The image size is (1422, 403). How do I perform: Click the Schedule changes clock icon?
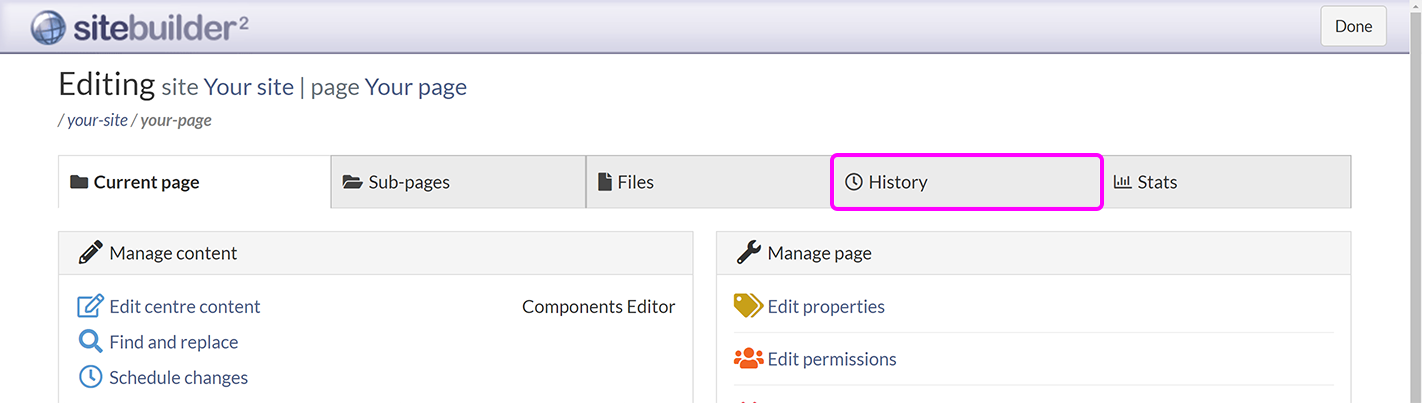click(x=91, y=377)
